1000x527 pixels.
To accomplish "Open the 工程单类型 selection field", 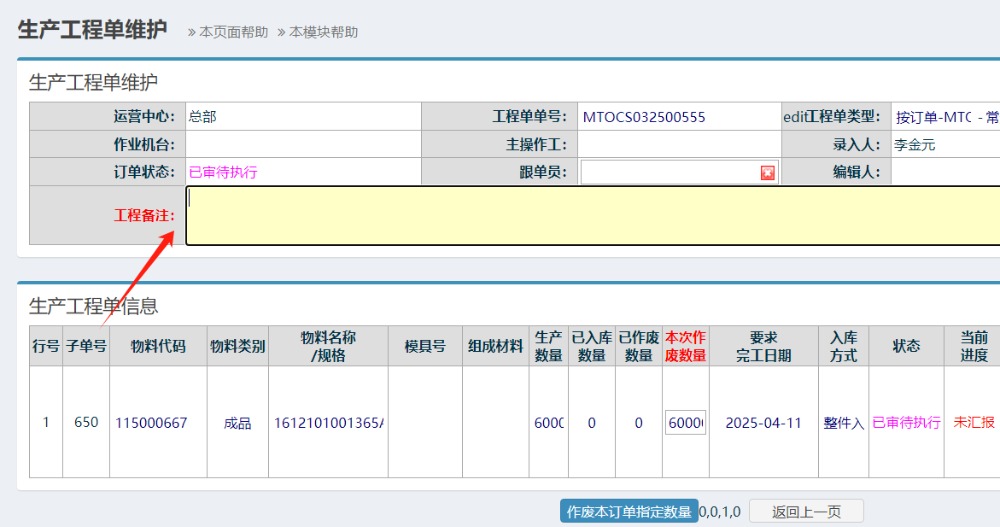I will point(945,117).
